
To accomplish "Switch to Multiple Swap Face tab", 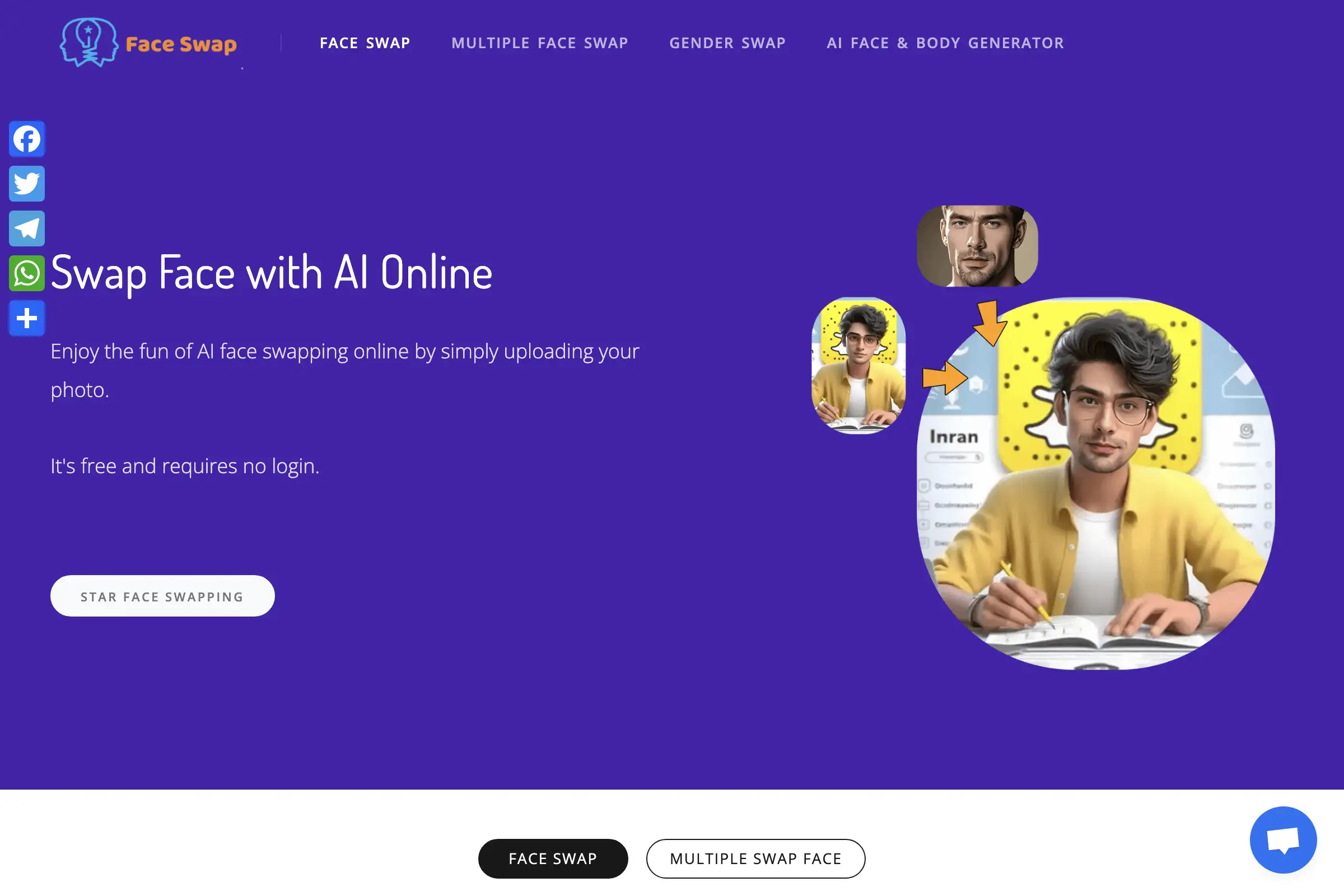I will click(755, 858).
